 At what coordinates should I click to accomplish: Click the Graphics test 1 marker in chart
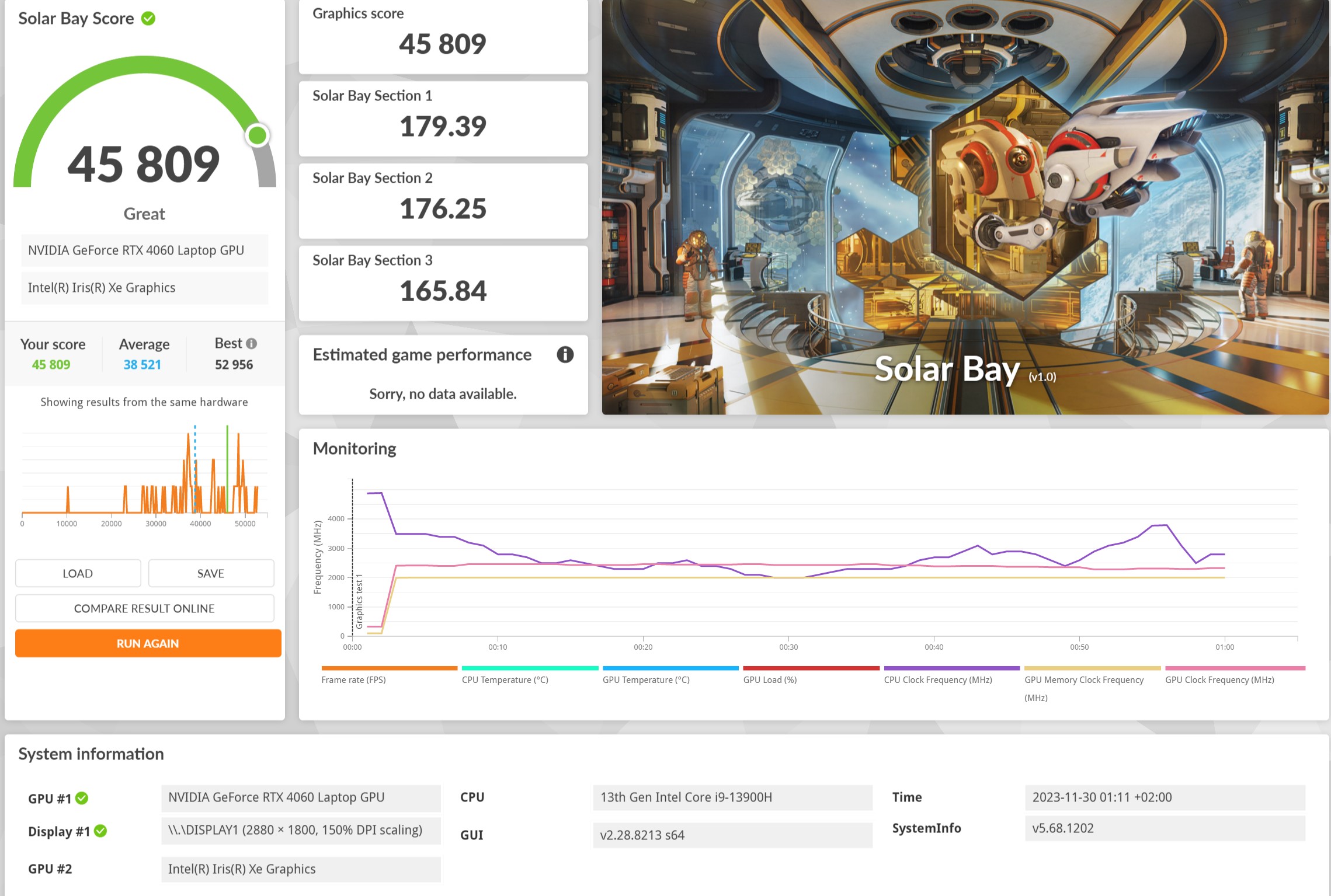click(x=359, y=601)
